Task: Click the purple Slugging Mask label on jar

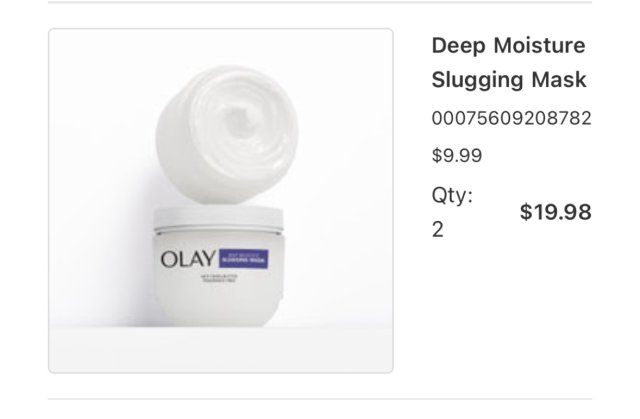Action: coord(243,259)
